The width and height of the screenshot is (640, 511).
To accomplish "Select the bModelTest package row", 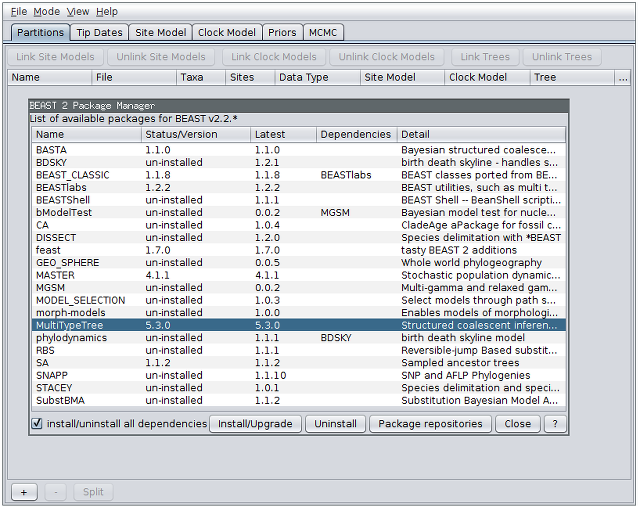I will pyautogui.click(x=299, y=213).
